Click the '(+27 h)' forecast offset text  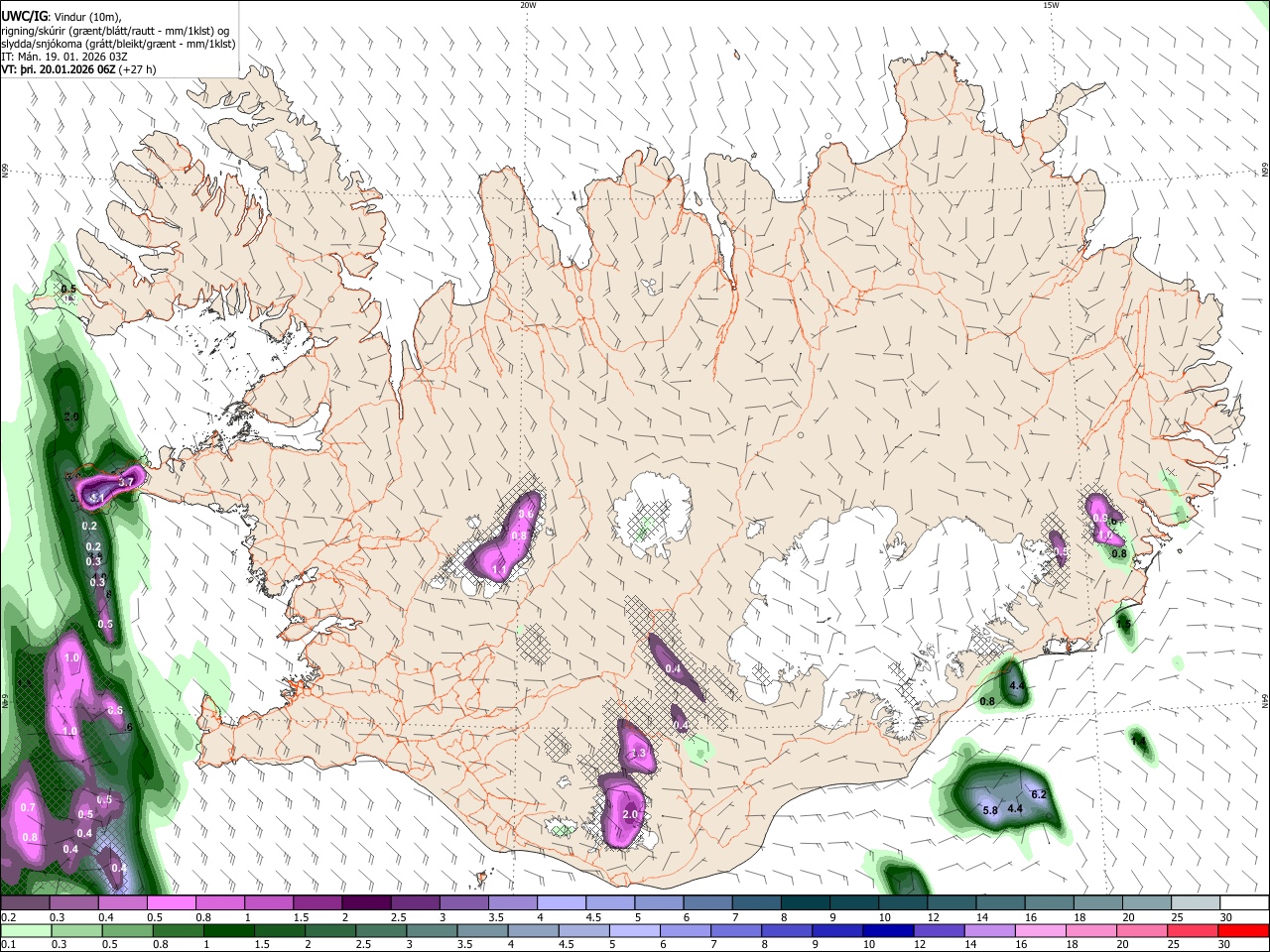pyautogui.click(x=137, y=69)
